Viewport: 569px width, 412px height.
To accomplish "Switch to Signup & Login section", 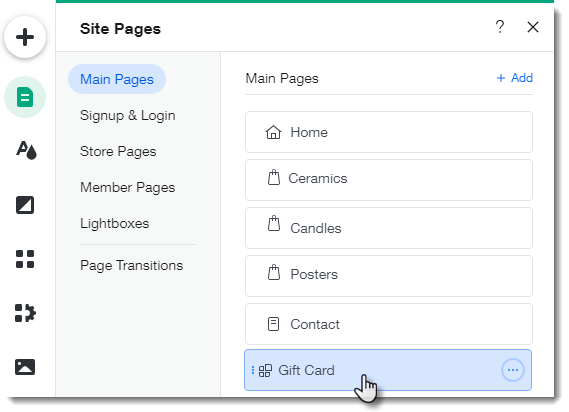I will pyautogui.click(x=128, y=115).
